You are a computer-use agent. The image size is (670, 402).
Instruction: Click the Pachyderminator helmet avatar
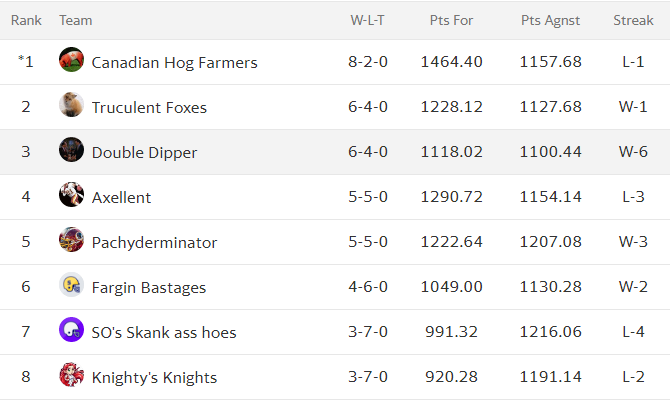click(71, 239)
